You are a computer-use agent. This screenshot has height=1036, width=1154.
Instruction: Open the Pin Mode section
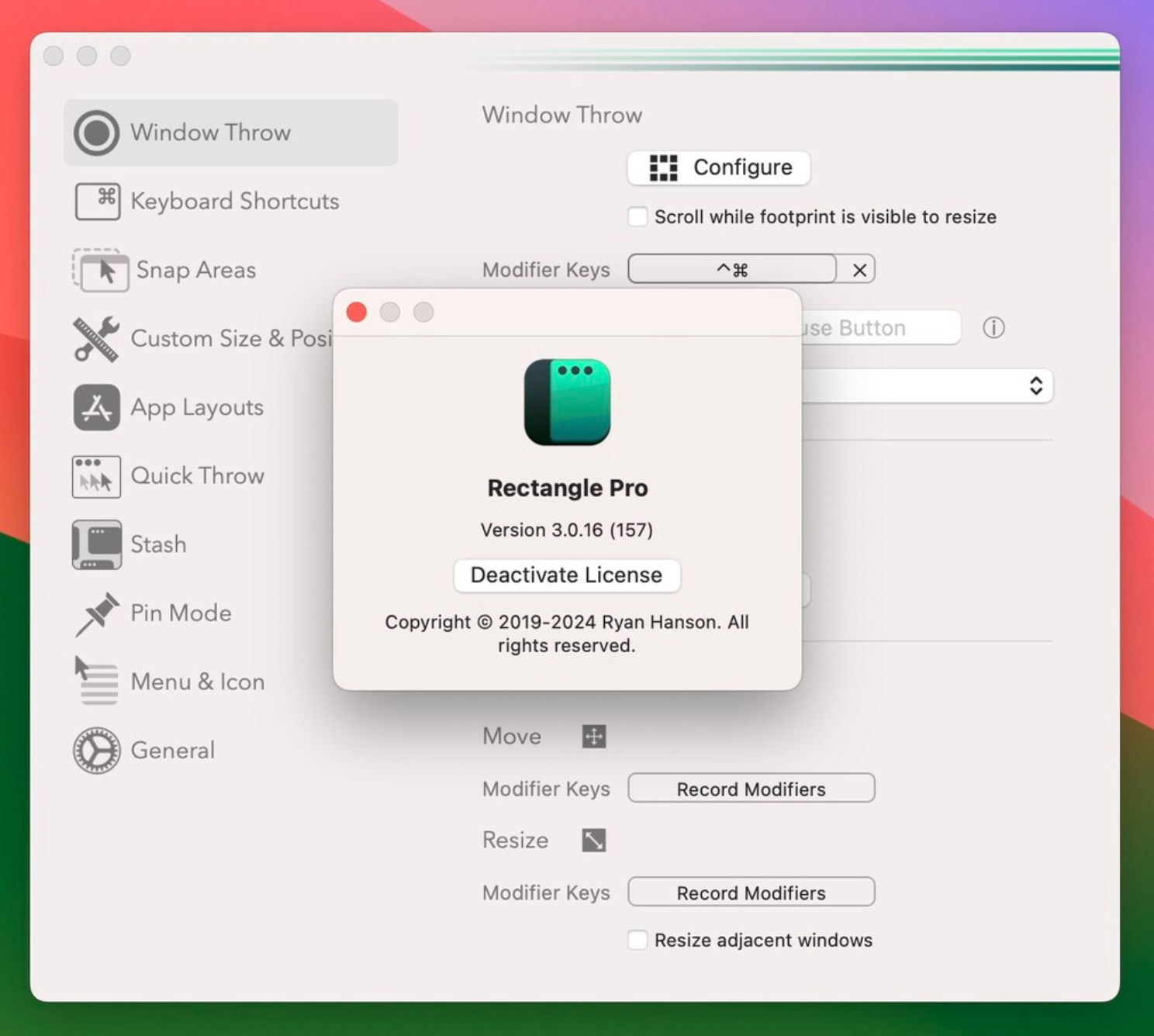pyautogui.click(x=181, y=613)
